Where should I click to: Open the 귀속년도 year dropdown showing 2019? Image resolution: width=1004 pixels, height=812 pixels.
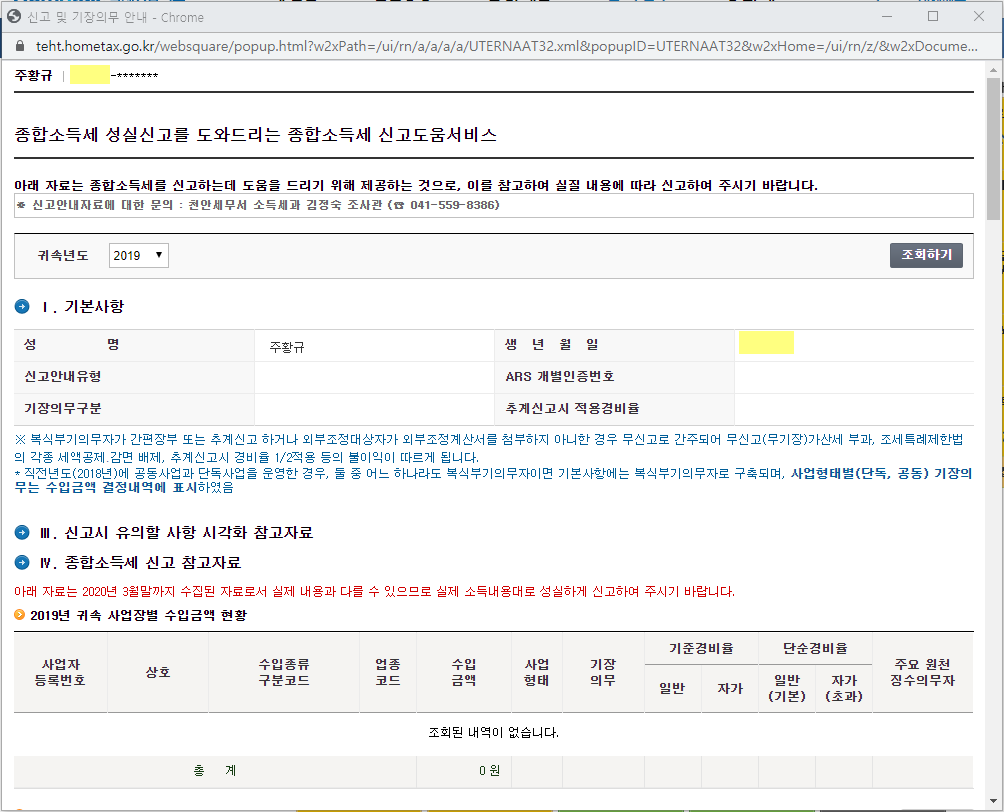tap(139, 256)
